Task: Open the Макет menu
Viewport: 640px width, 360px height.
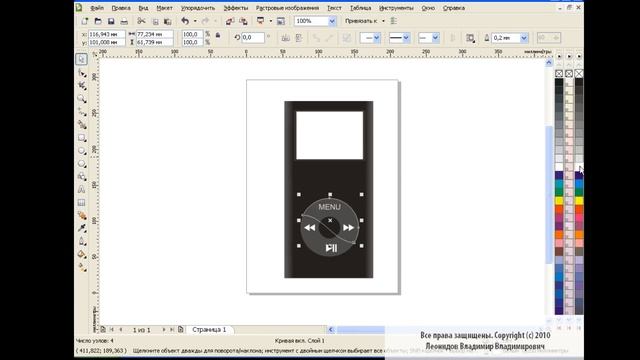Action: [164, 8]
